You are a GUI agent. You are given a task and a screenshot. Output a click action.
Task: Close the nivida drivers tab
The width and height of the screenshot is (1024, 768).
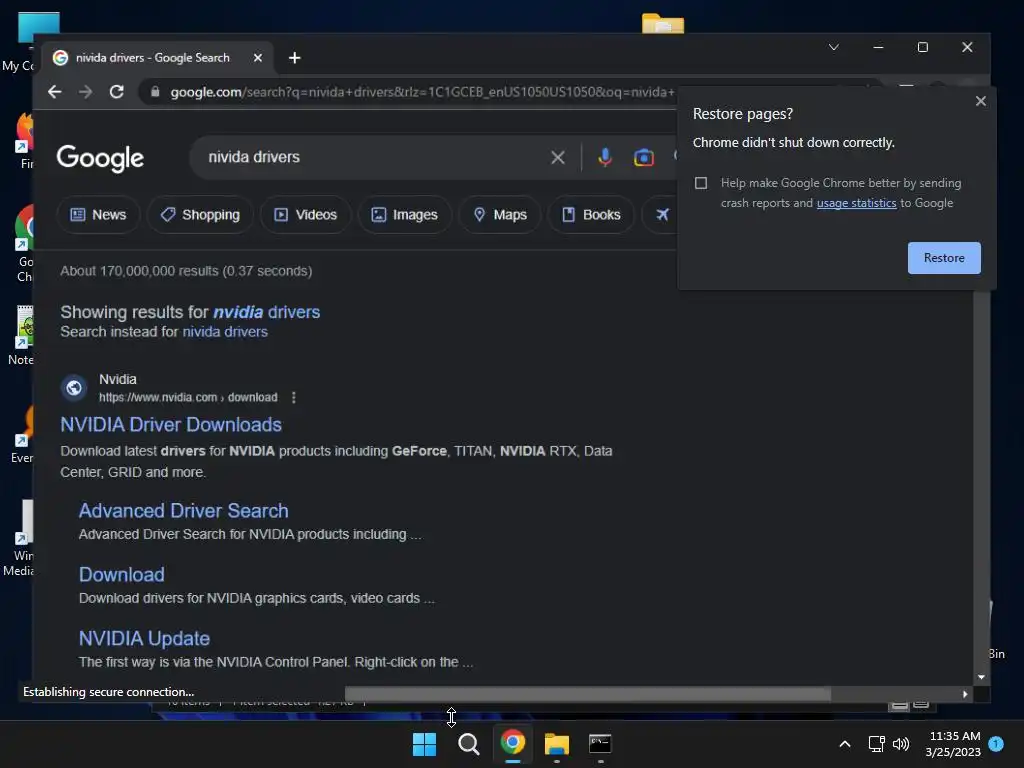pyautogui.click(x=258, y=58)
